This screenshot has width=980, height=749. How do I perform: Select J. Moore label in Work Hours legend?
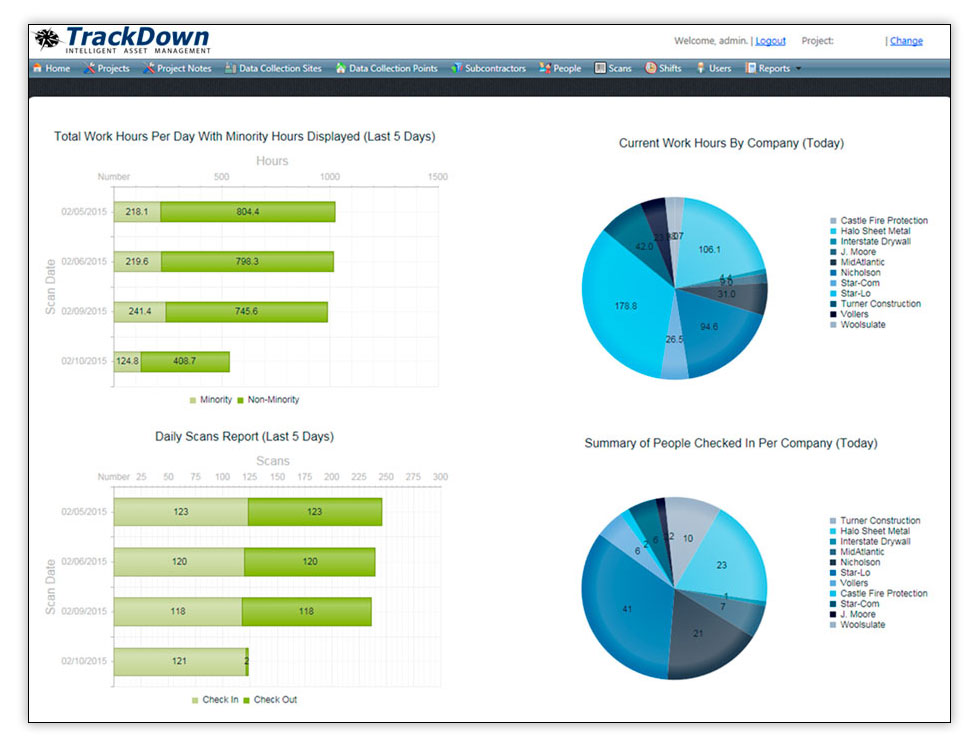point(858,252)
